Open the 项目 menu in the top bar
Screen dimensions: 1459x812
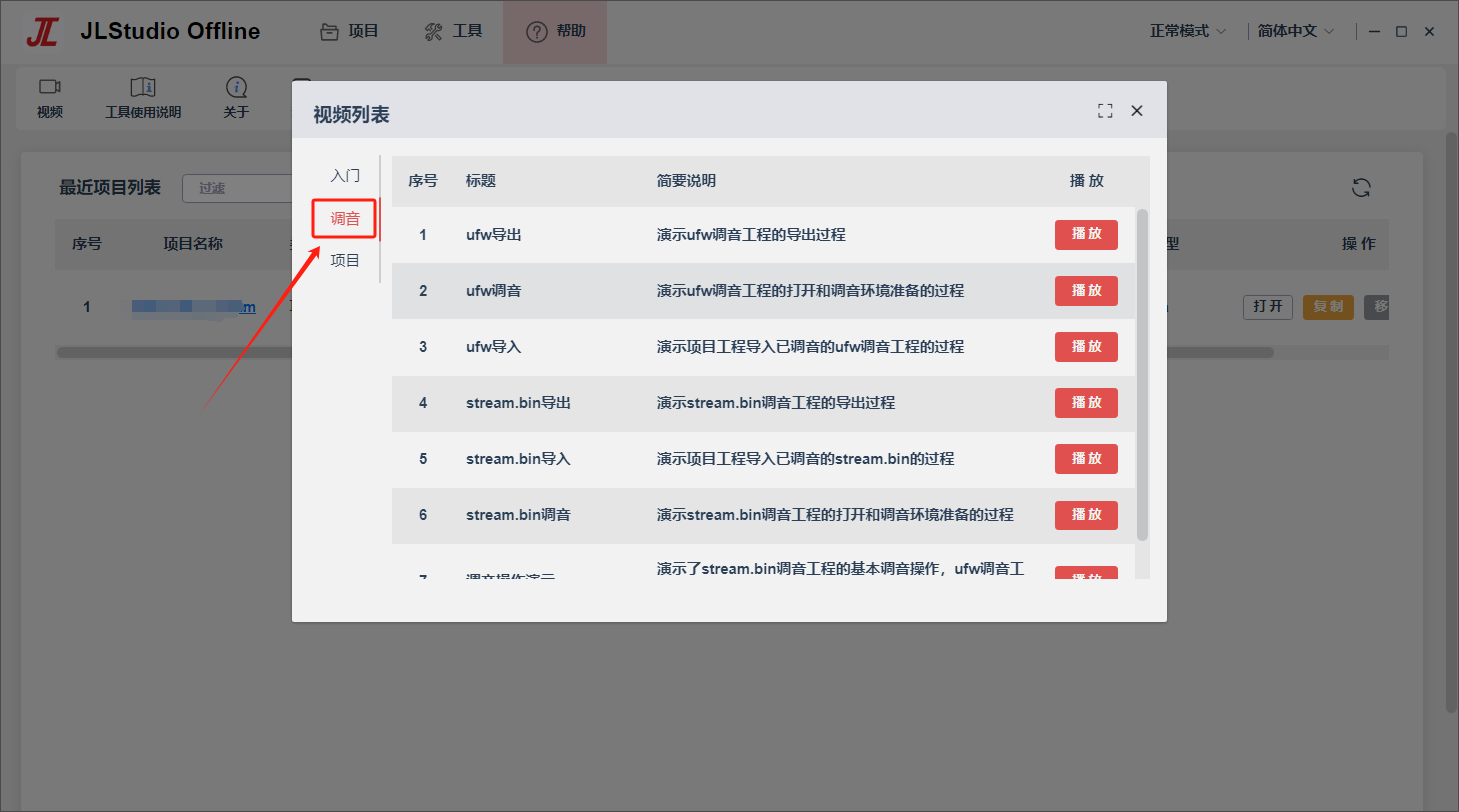coord(349,31)
